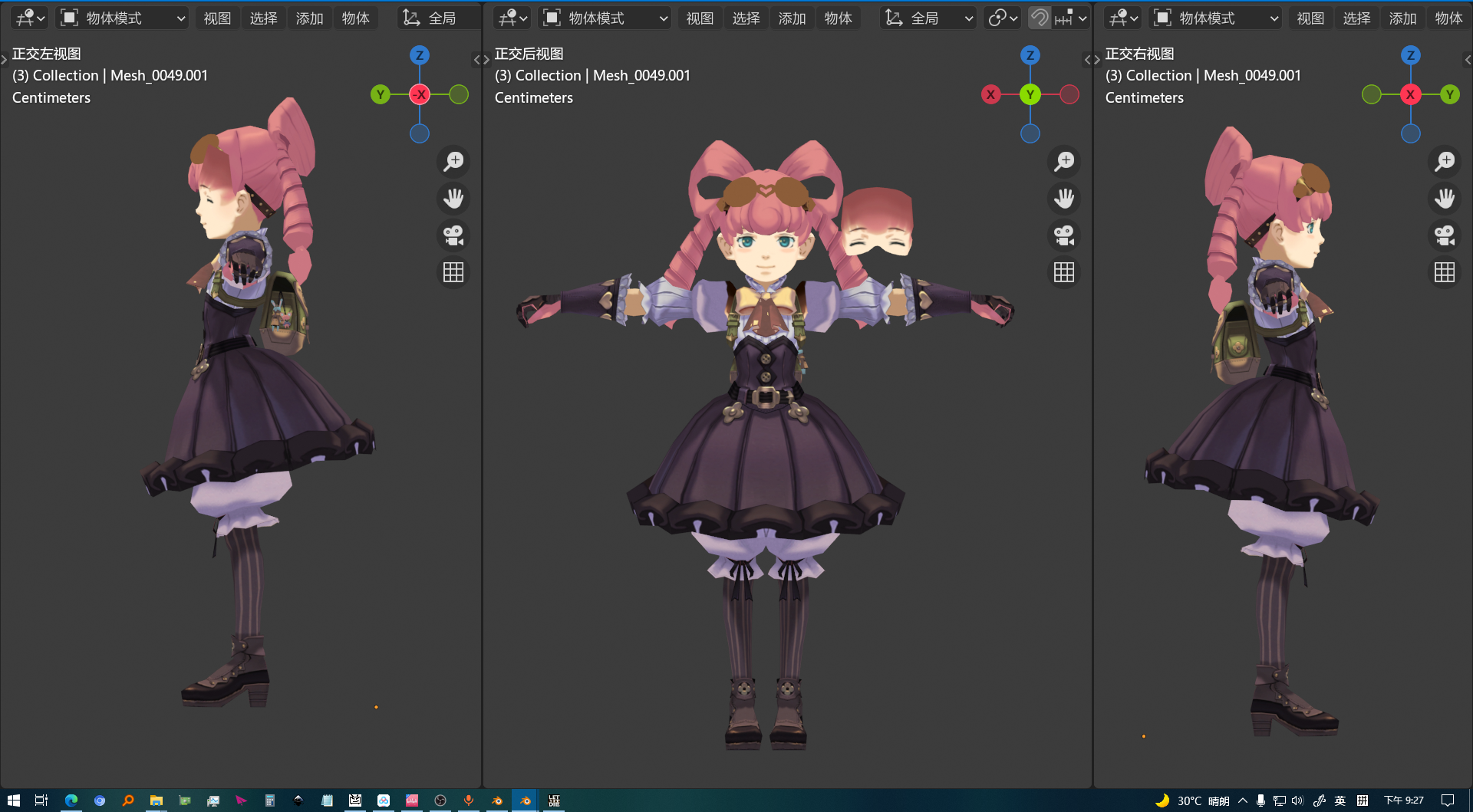Toggle camera view icon in left viewport
Viewport: 1473px width, 812px height.
pos(453,235)
